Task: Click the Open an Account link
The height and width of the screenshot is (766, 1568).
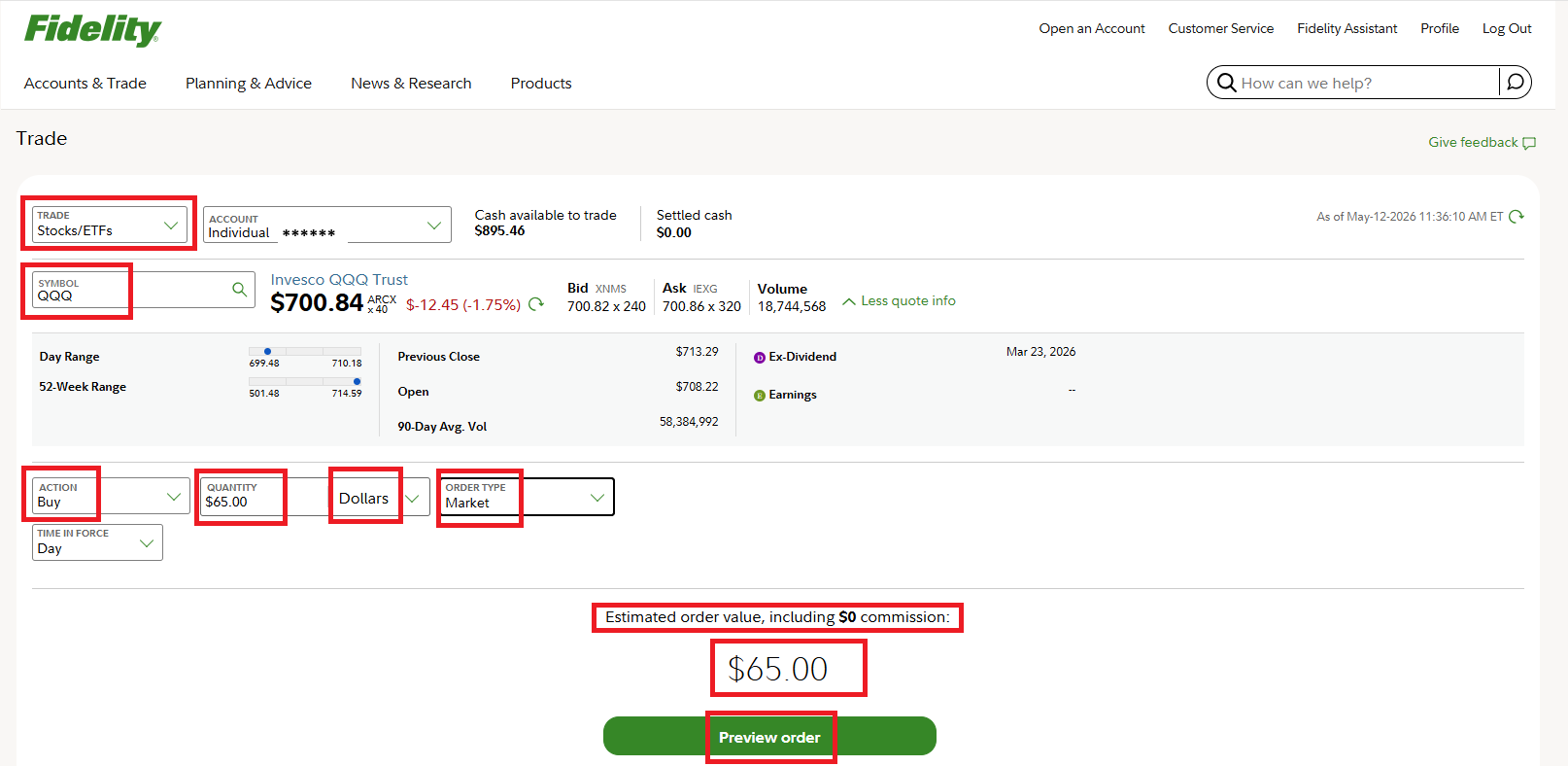Action: (1092, 28)
